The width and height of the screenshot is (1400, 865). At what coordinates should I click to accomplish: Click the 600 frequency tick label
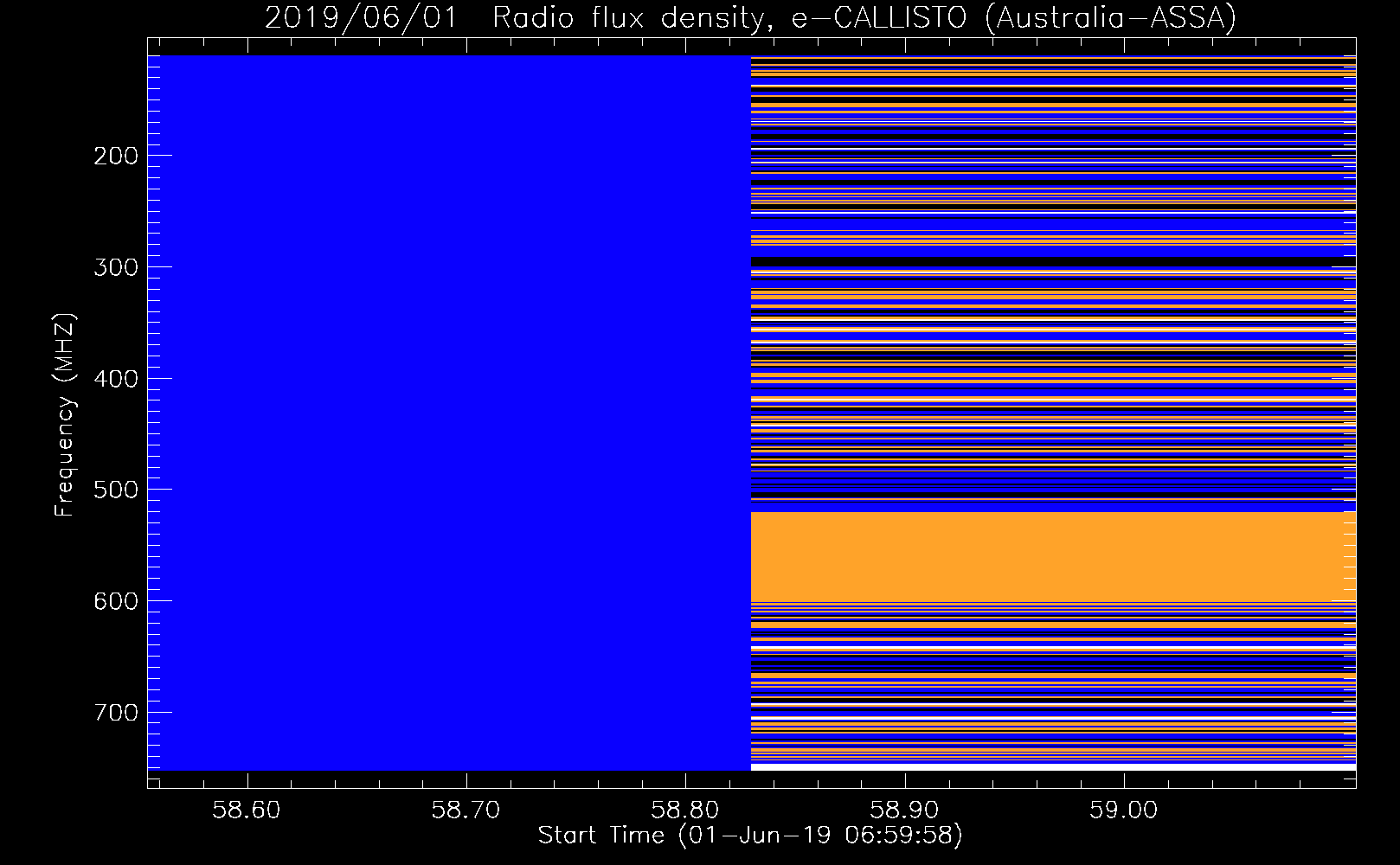point(116,601)
